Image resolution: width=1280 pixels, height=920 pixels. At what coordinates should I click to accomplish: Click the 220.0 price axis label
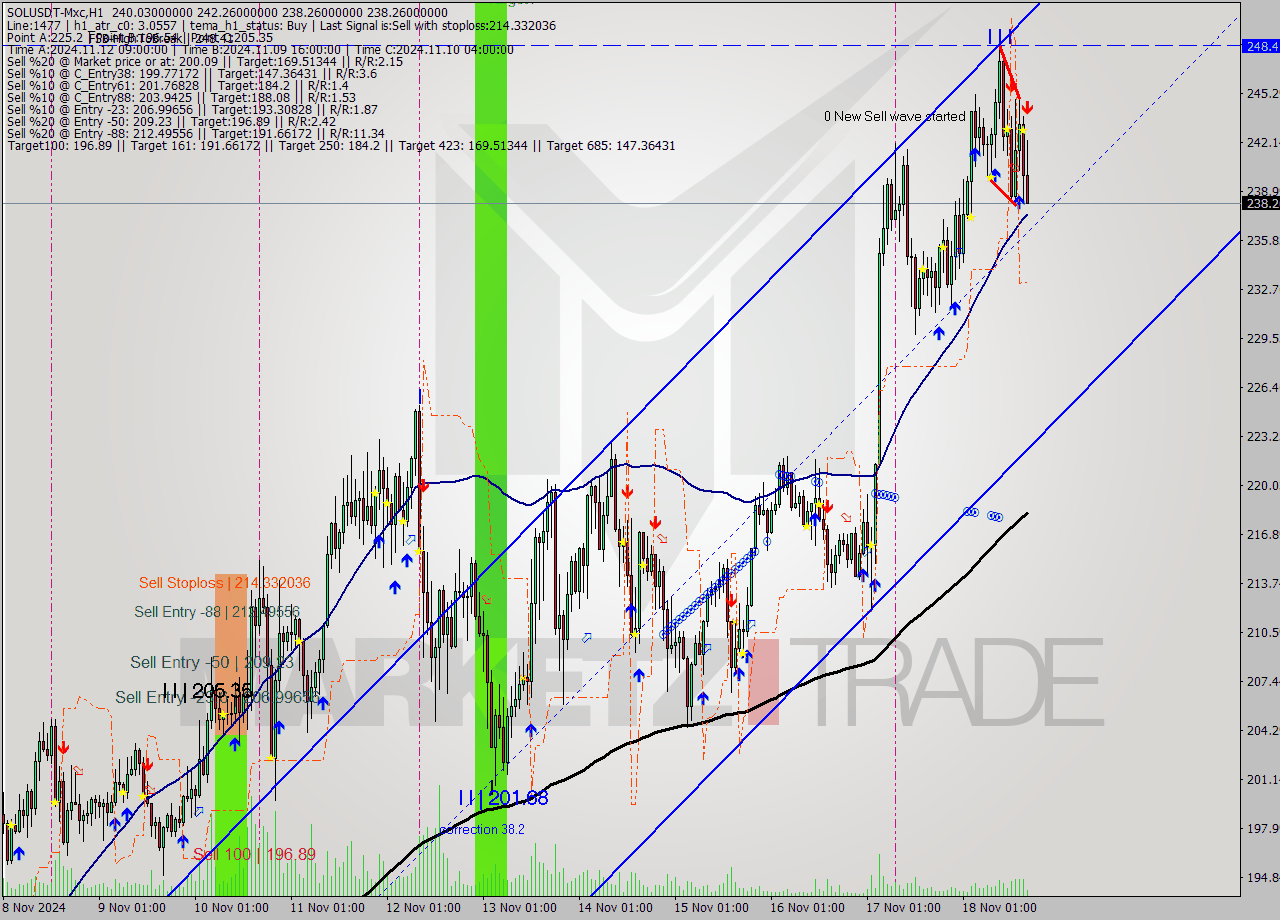point(1261,485)
